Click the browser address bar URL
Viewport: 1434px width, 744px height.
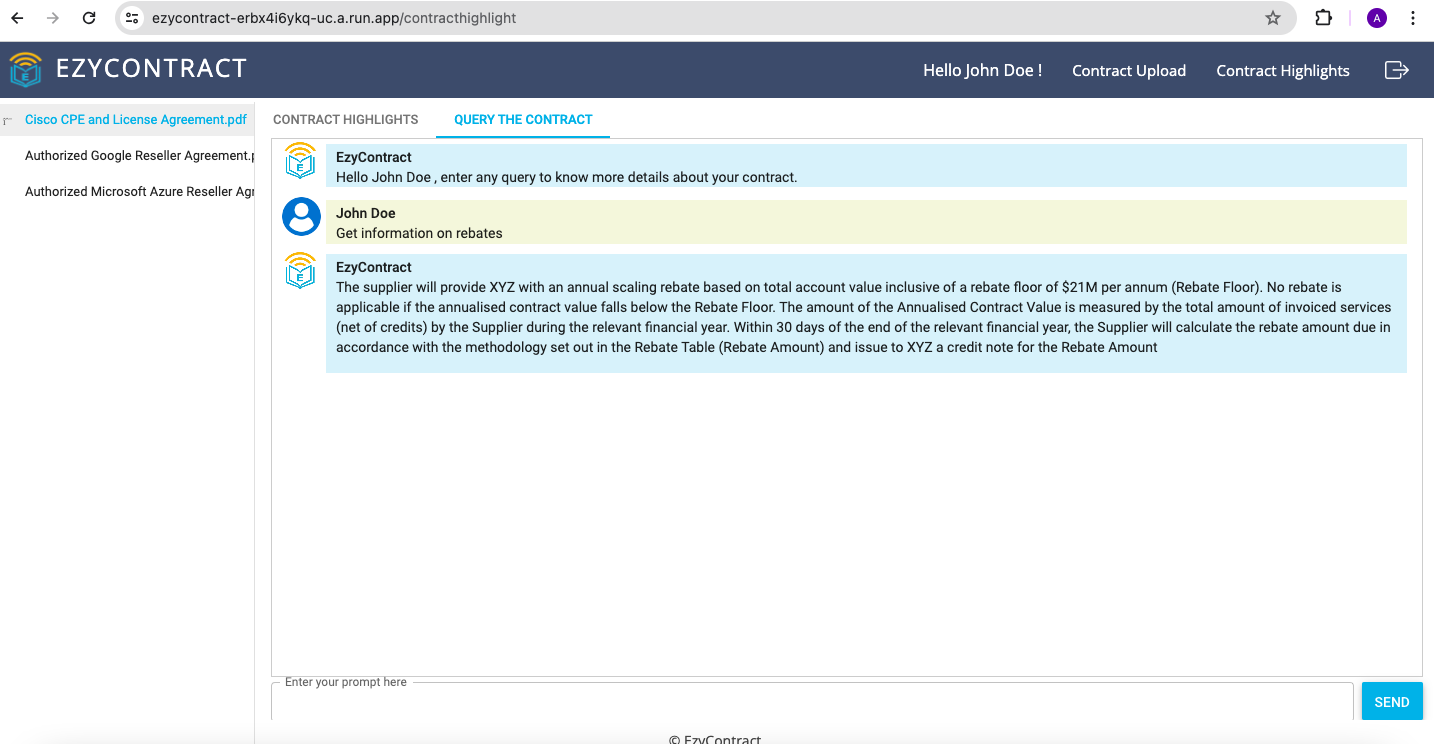(x=334, y=18)
